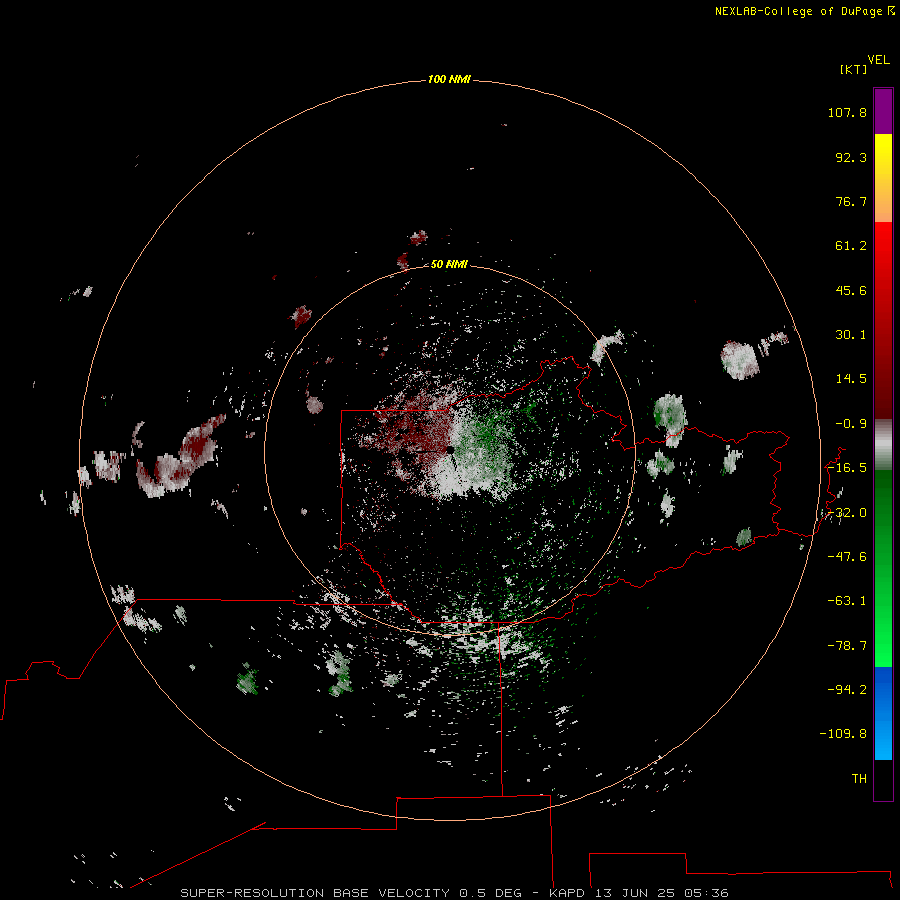900x900 pixels.
Task: Click the [KT] units label
Action: [x=853, y=69]
